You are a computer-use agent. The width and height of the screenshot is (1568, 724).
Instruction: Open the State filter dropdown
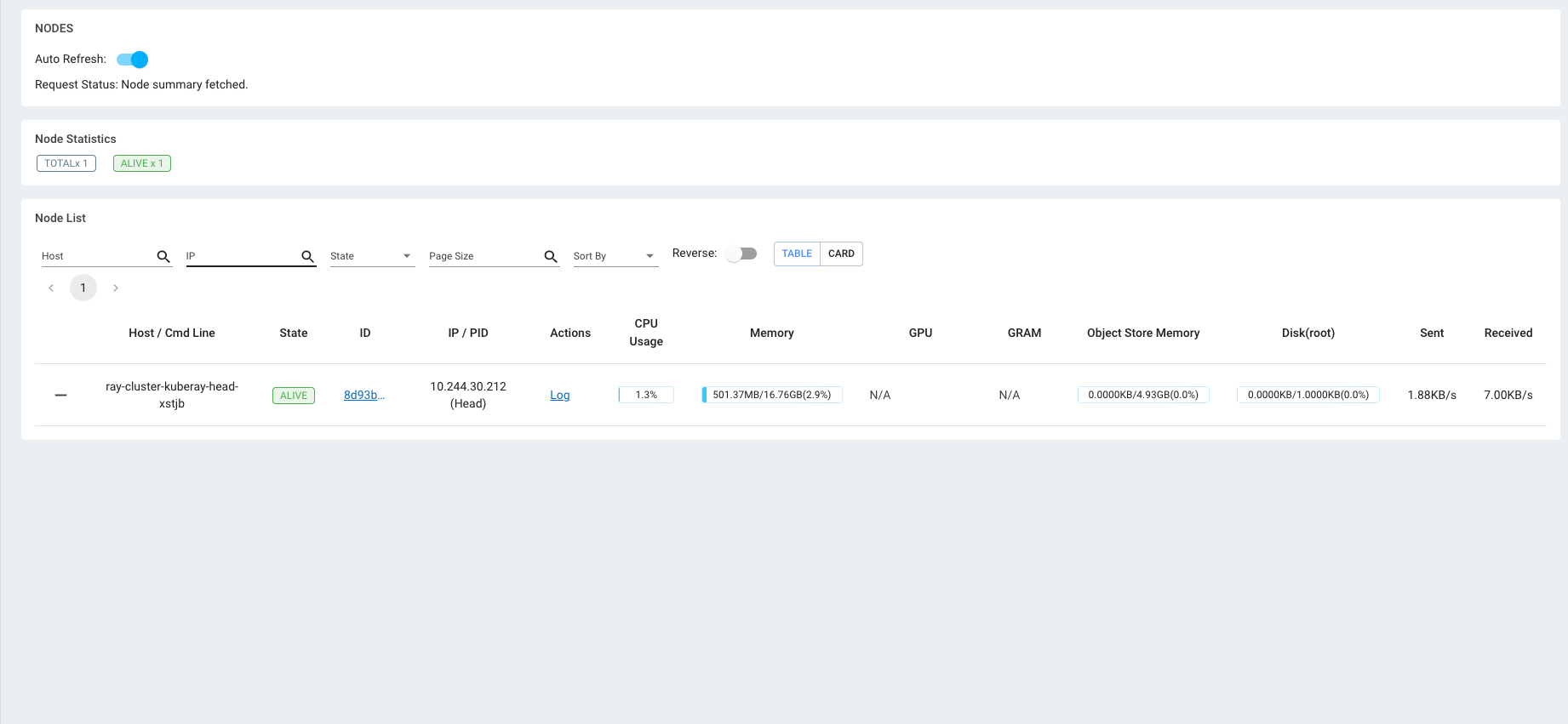372,256
